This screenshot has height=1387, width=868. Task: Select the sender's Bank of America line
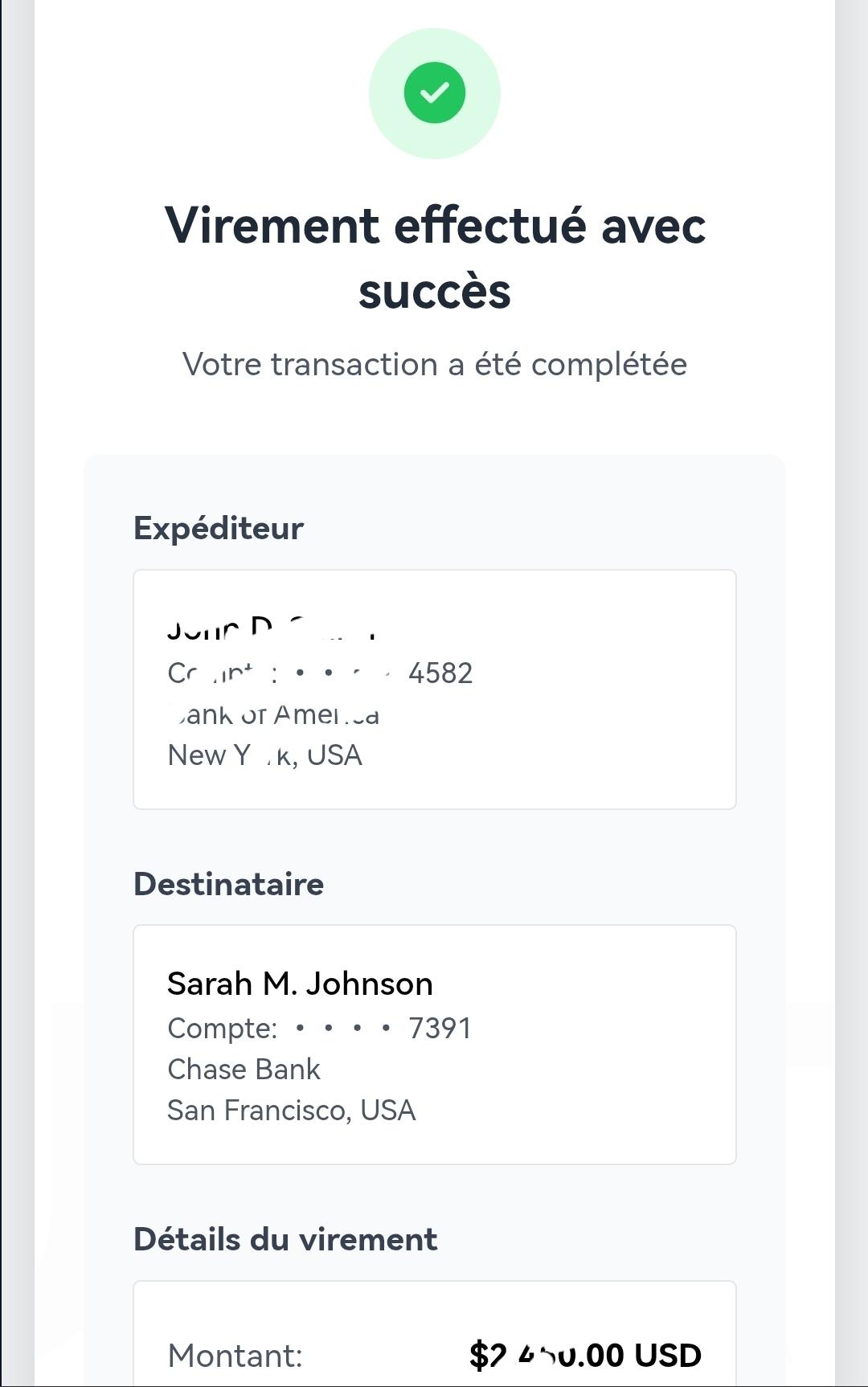[x=273, y=714]
